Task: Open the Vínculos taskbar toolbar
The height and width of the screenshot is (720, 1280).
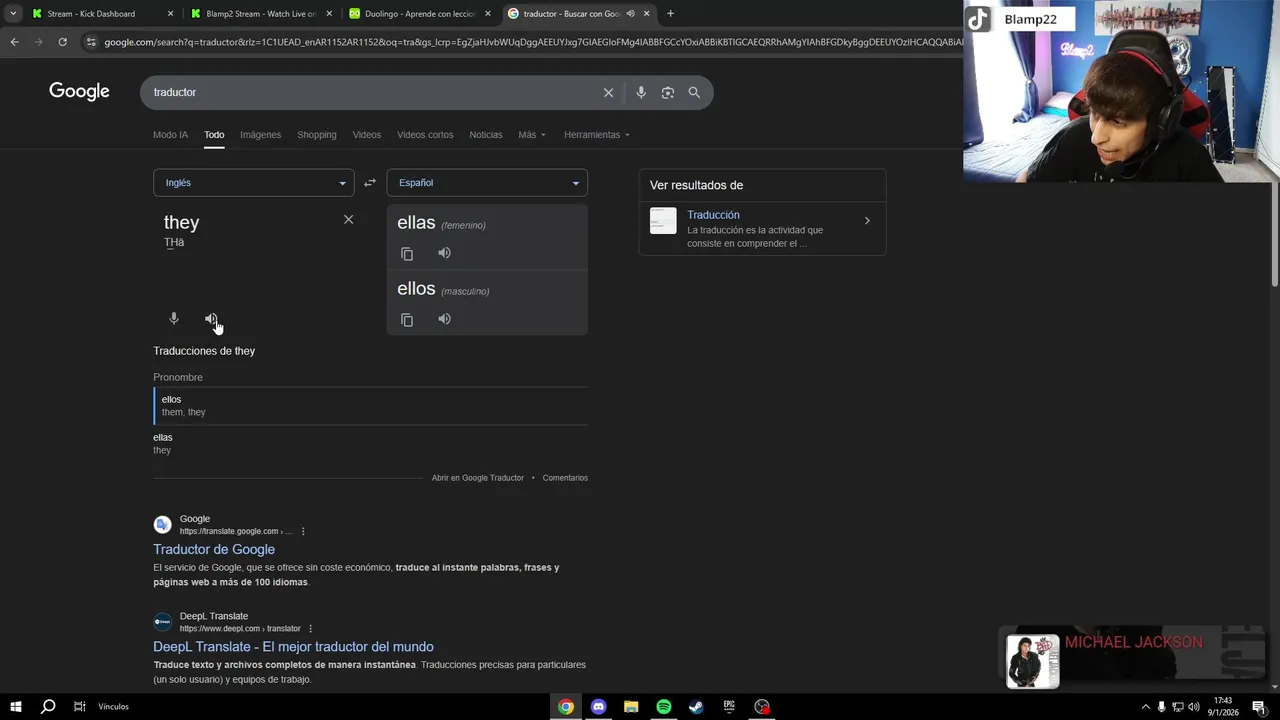Action: click(113, 707)
